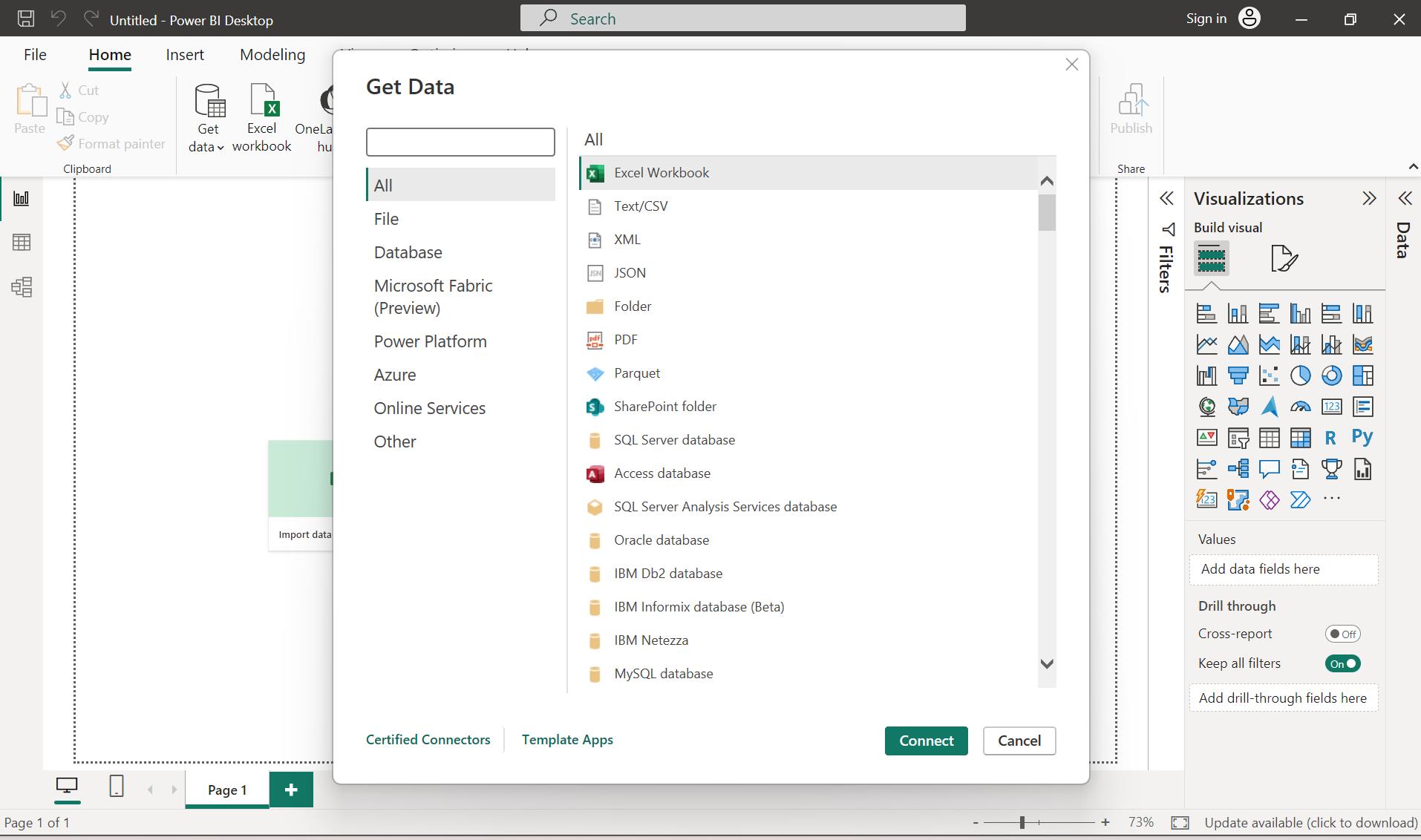
Task: Add an R script visual
Action: tap(1333, 438)
